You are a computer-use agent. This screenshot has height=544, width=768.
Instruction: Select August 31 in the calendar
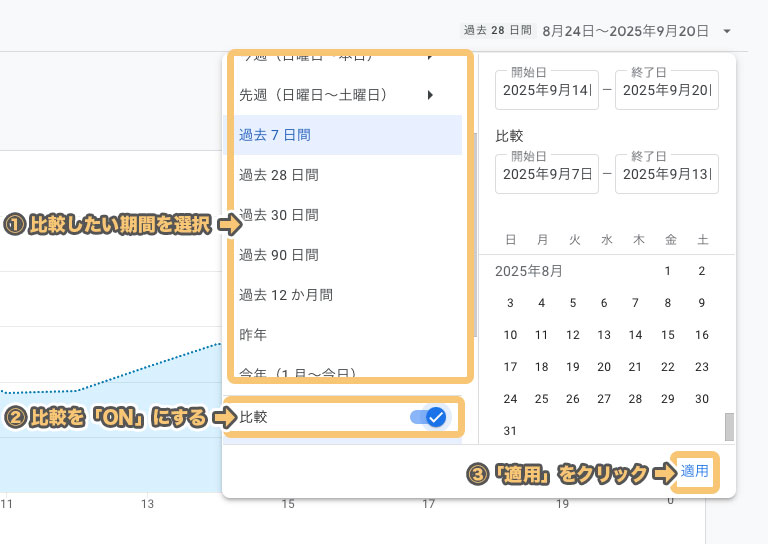(x=511, y=431)
